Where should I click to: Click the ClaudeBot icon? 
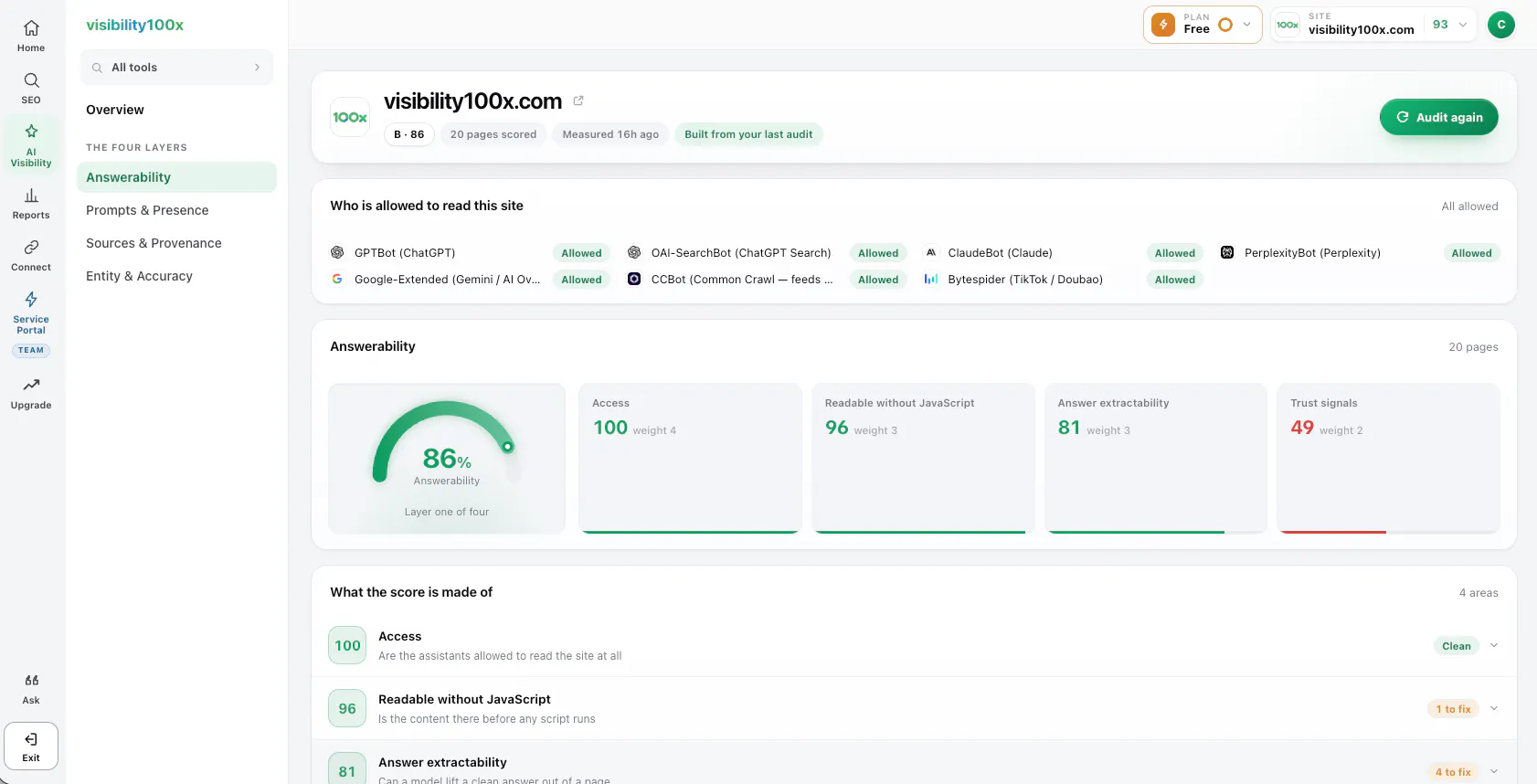[x=931, y=252]
